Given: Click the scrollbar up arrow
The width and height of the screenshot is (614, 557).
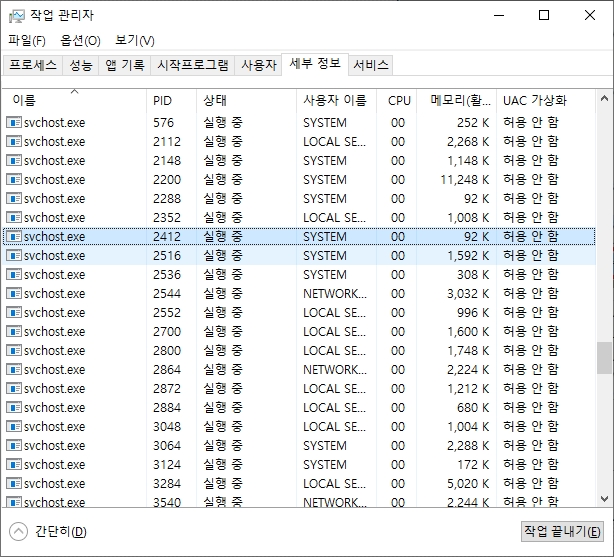Looking at the screenshot, I should (604, 98).
